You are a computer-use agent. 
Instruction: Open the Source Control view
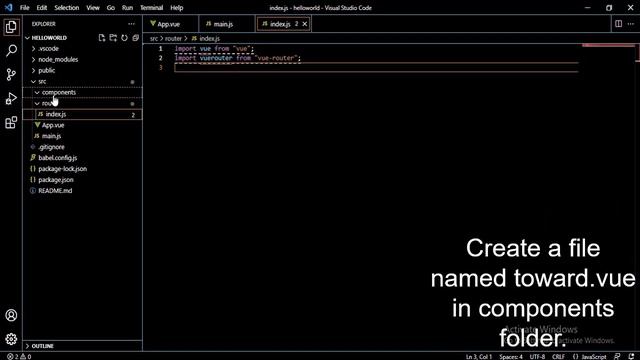click(11, 74)
